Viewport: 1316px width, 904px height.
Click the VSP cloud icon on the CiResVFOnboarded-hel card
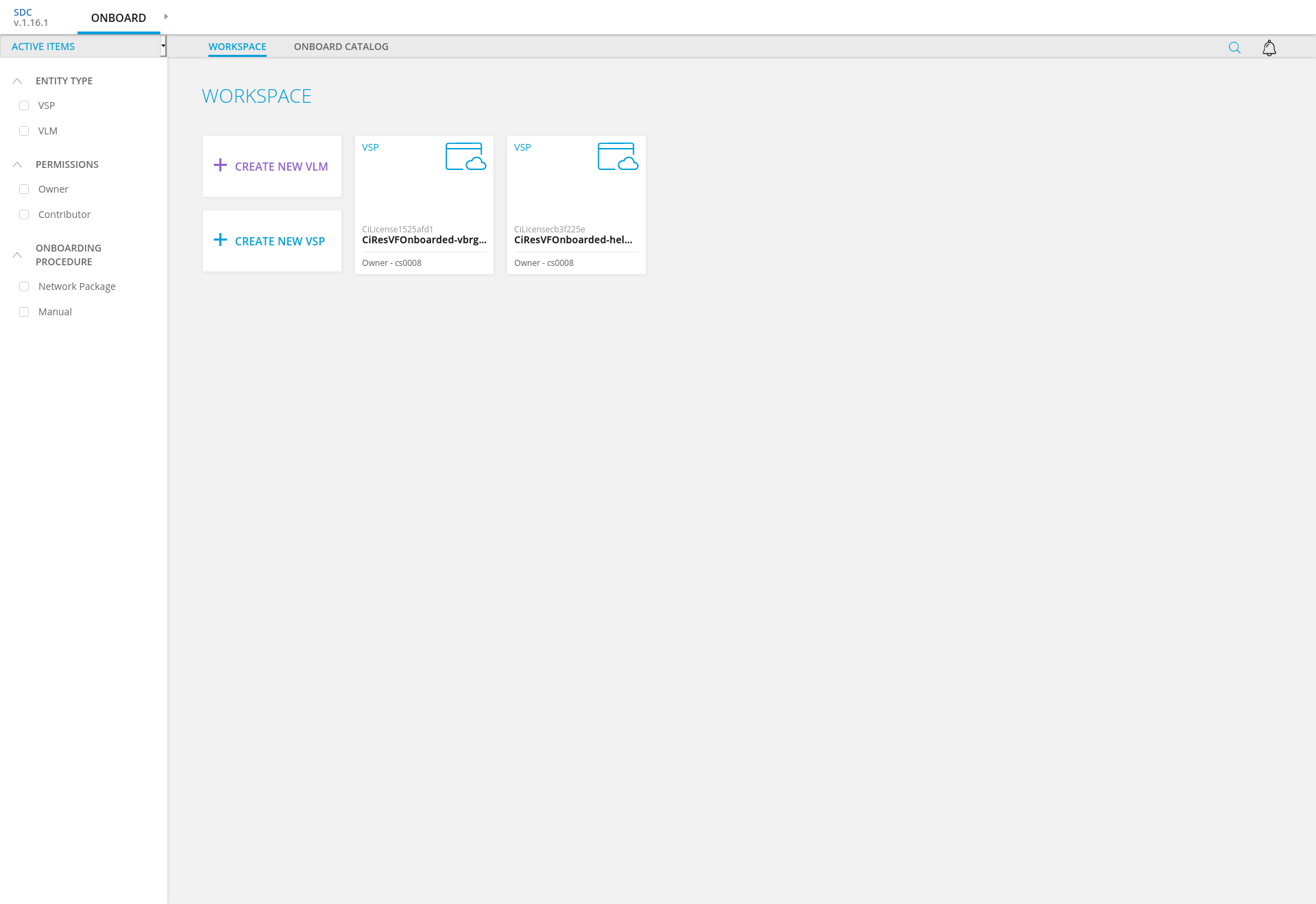[618, 156]
